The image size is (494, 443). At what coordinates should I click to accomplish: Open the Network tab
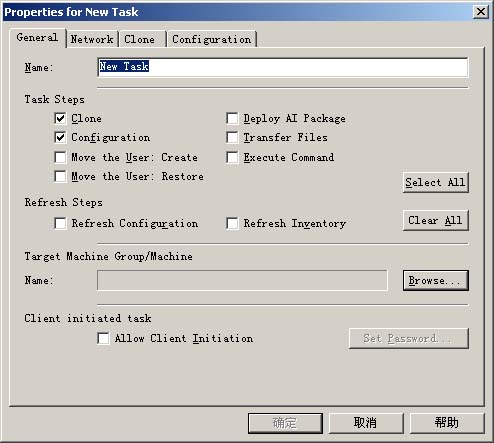tap(92, 39)
